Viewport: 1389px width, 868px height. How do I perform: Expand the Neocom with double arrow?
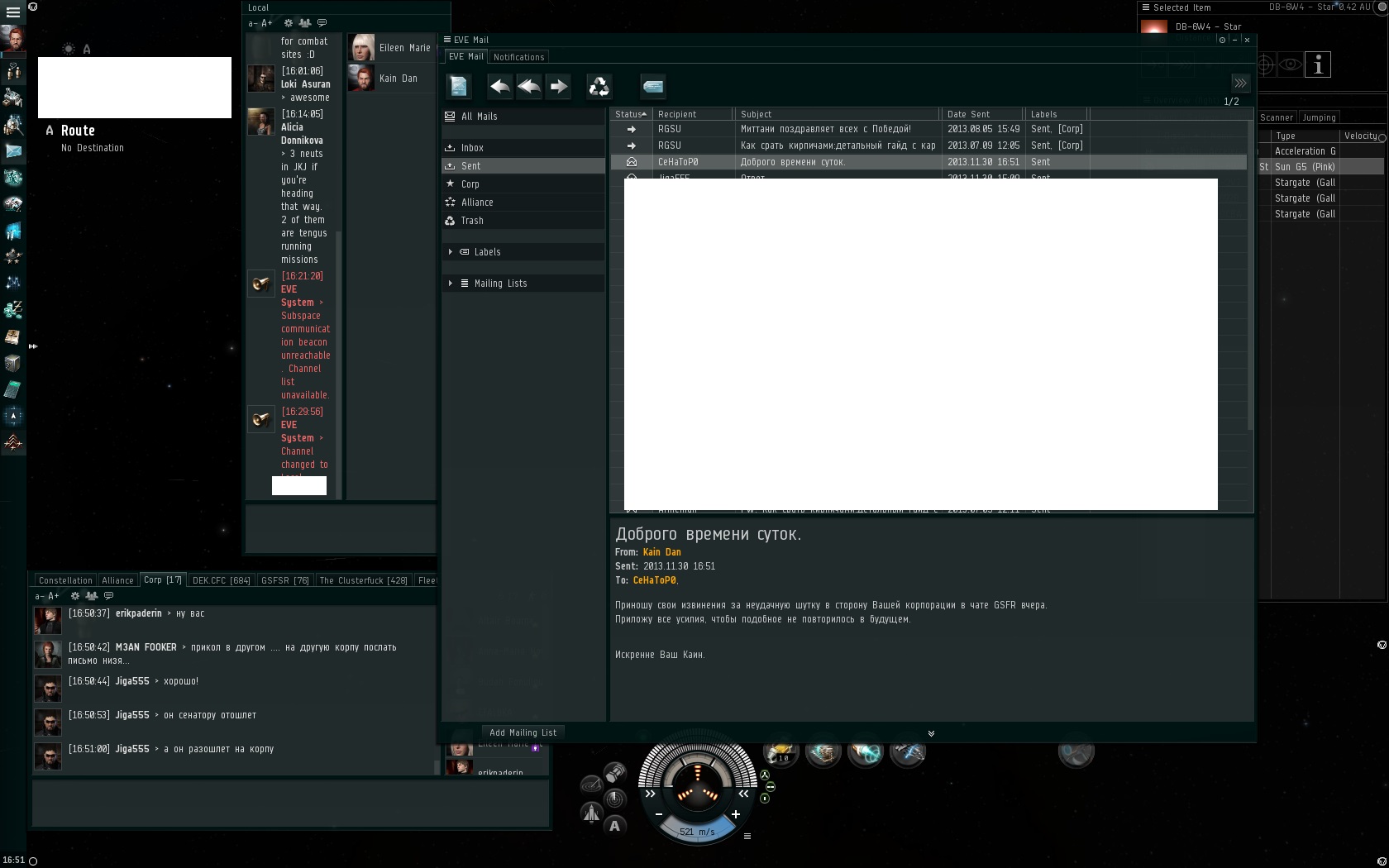point(33,346)
